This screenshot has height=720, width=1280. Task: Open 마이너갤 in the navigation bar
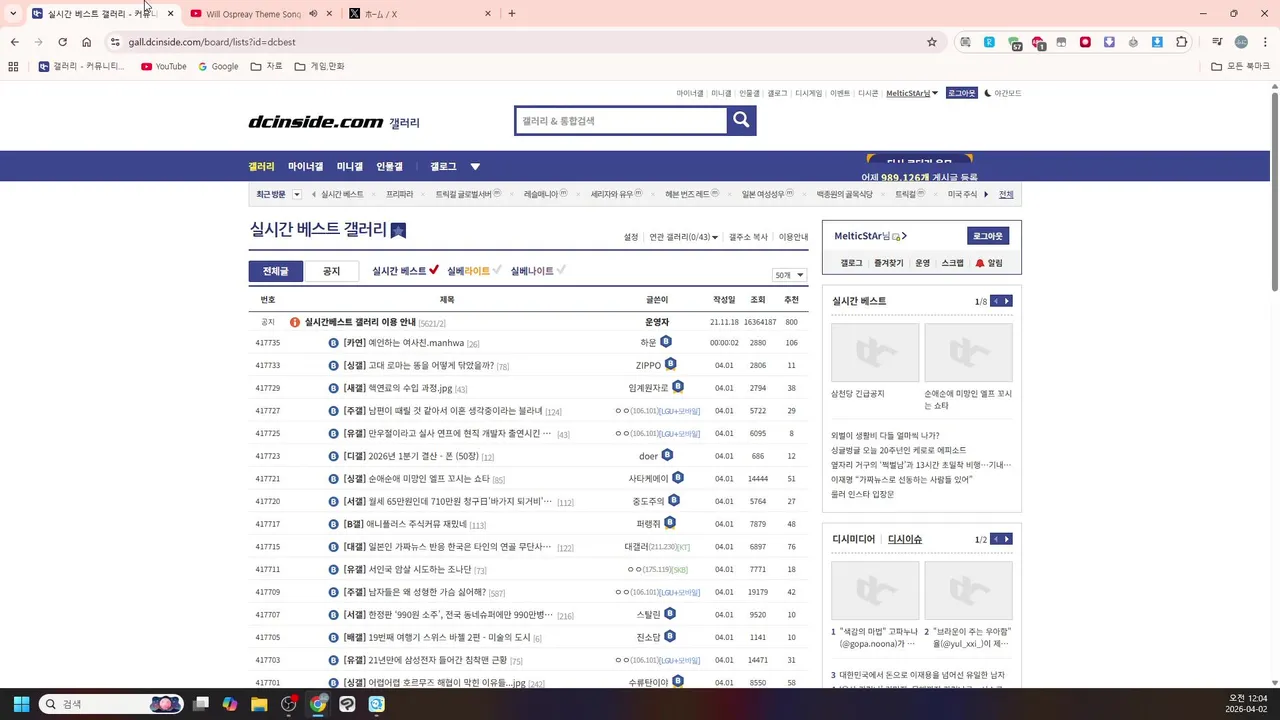pyautogui.click(x=306, y=166)
